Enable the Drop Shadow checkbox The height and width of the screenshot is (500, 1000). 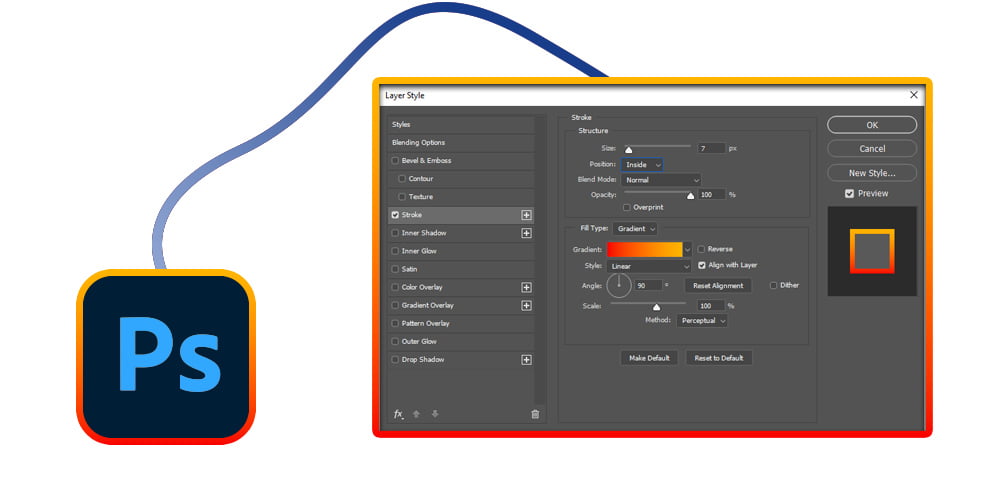[395, 360]
